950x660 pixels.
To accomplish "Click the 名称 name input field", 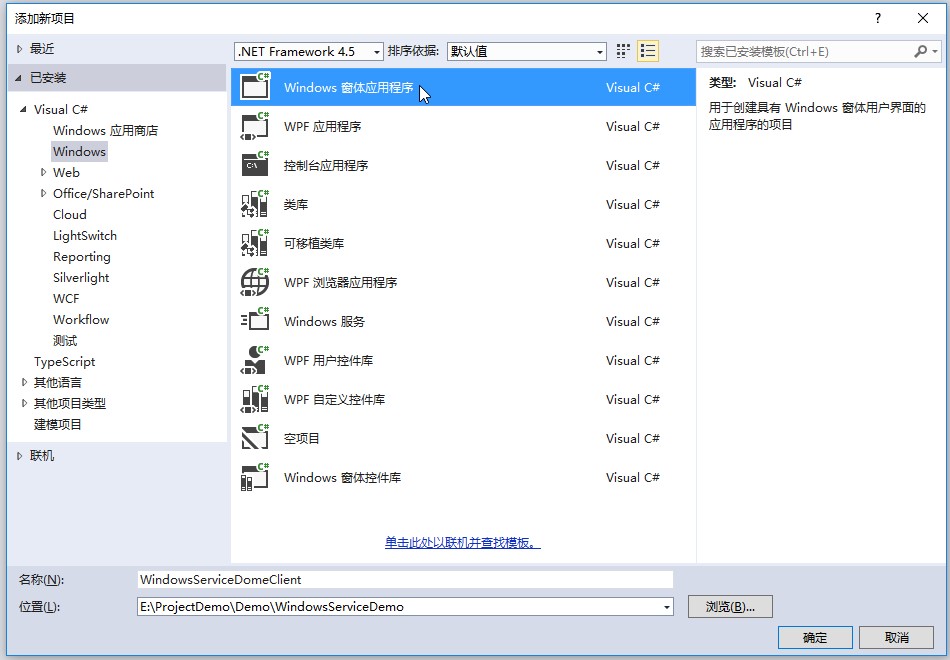I will 404,579.
